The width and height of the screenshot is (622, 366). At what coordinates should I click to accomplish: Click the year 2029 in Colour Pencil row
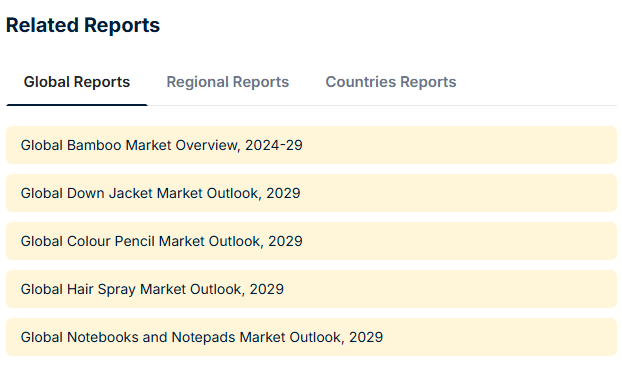tap(285, 241)
